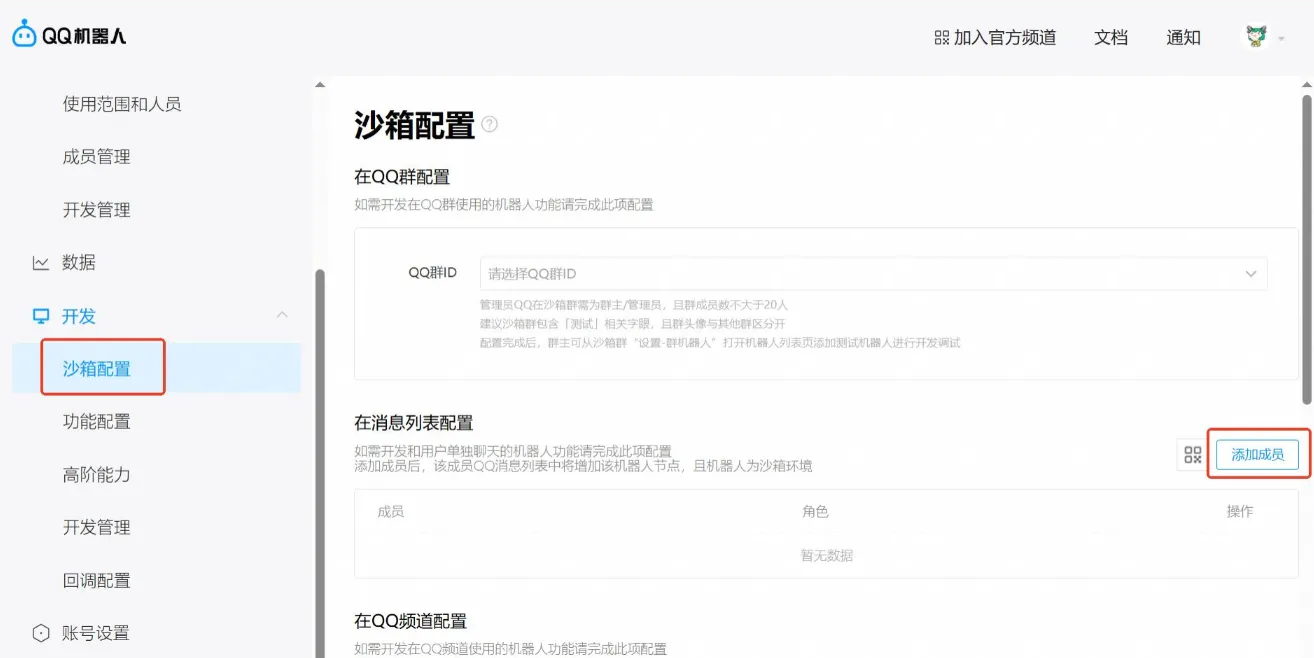This screenshot has height=658, width=1314.
Task: Open 加入官方频道 link
Action: point(1005,38)
